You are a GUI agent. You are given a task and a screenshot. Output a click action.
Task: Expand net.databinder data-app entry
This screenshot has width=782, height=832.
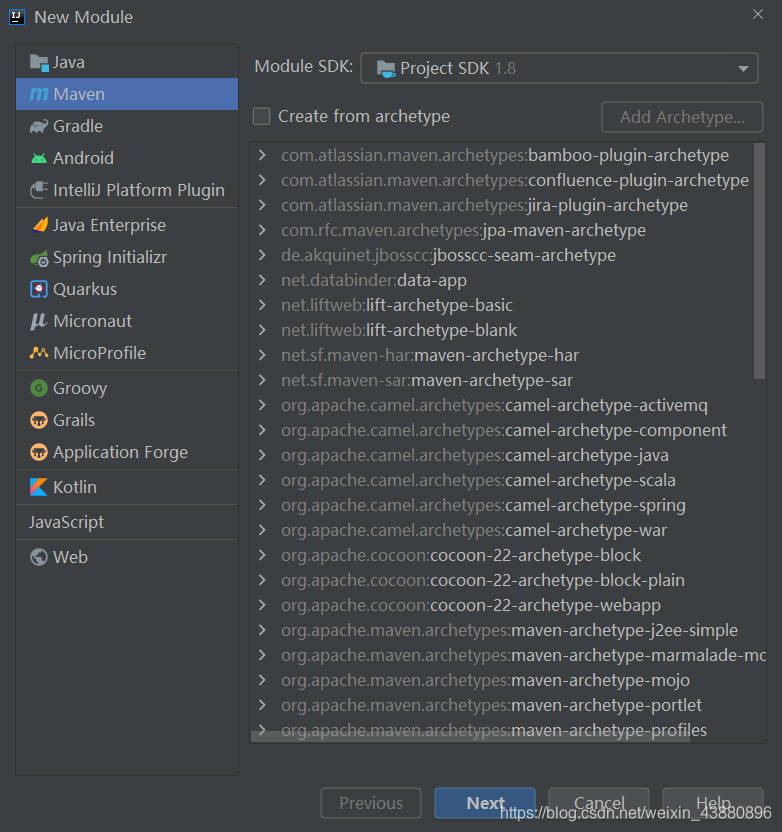point(262,280)
